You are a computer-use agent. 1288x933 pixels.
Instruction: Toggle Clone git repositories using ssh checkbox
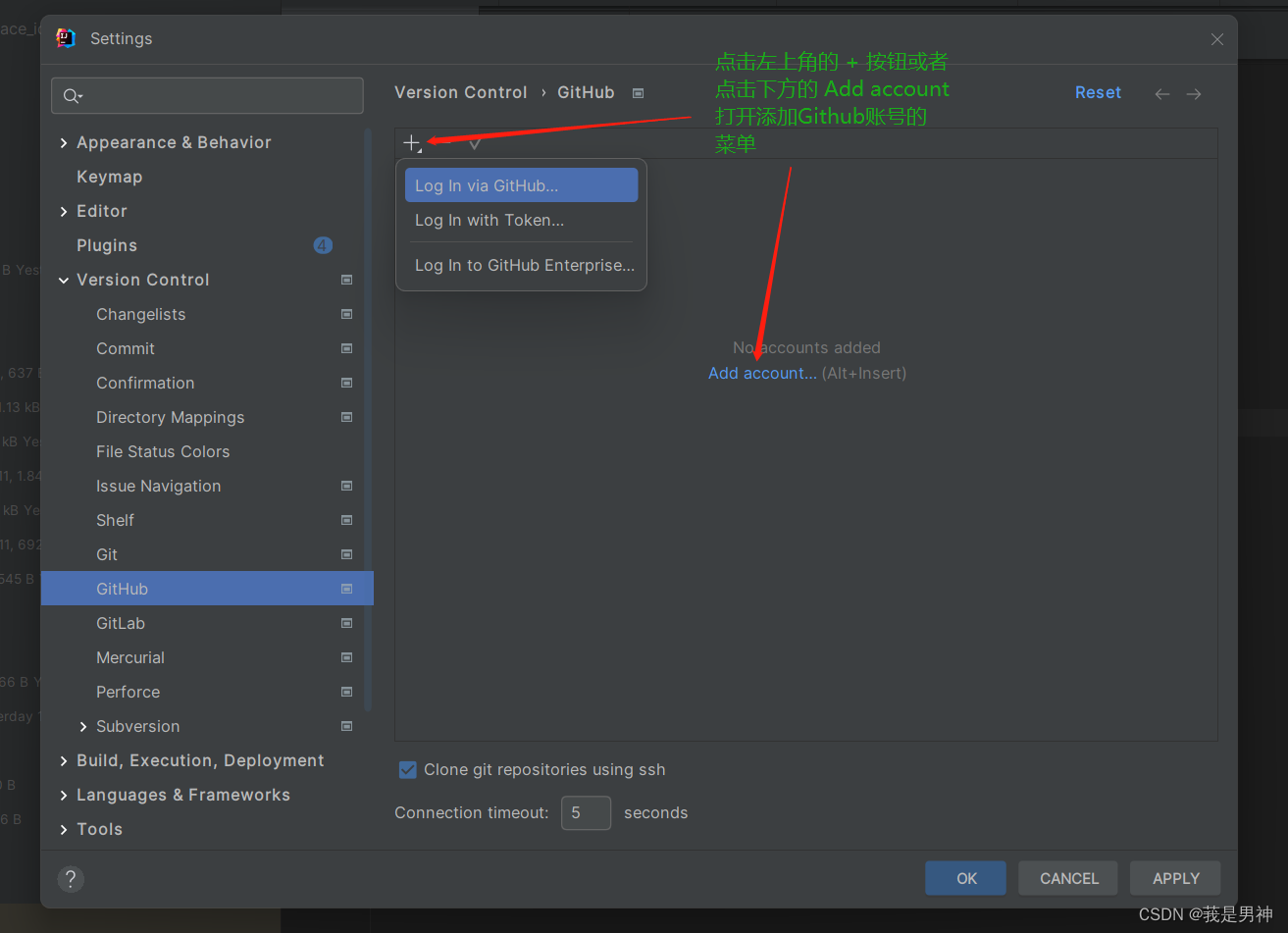[408, 770]
